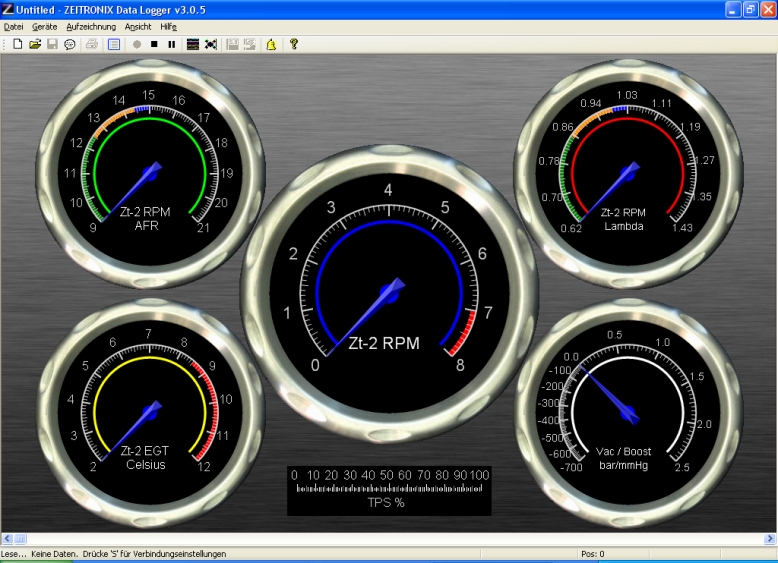Viewport: 778px width, 563px height.
Task: Click the right arrow of horizontal scrollbar
Action: pyautogui.click(x=770, y=538)
